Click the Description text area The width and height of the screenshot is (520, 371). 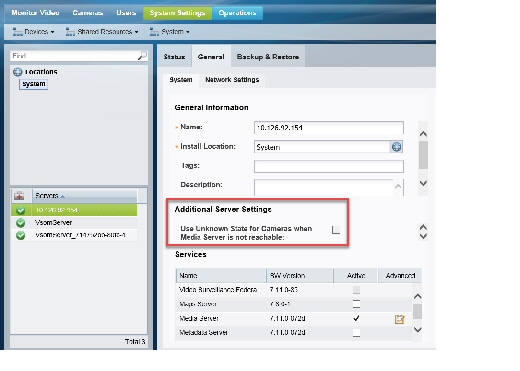[x=324, y=188]
